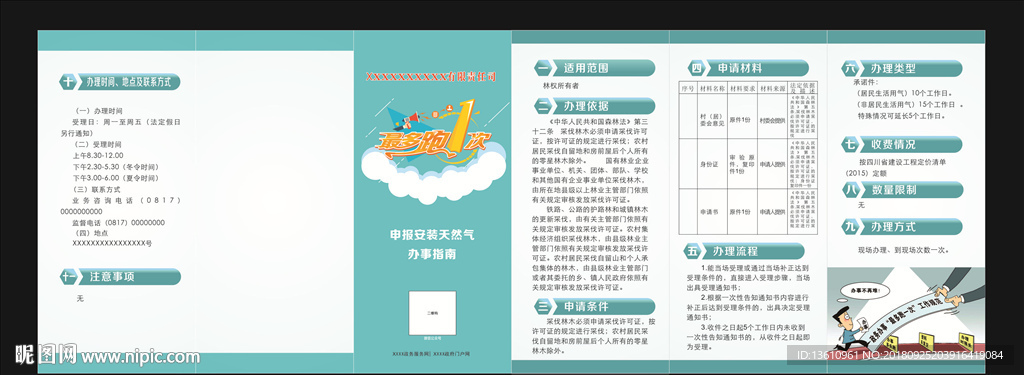
Task: Click the XXXXXXXXXXXXXXXXX号 address line
Action: pos(112,243)
